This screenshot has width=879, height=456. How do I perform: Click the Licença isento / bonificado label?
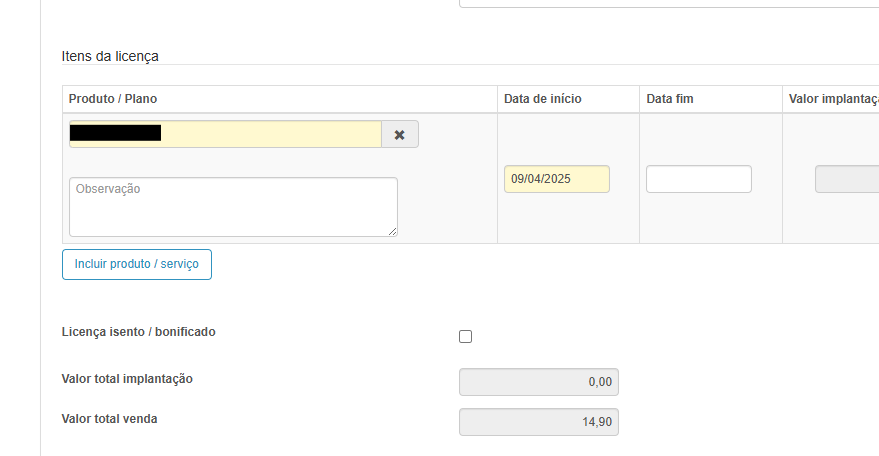tap(138, 331)
